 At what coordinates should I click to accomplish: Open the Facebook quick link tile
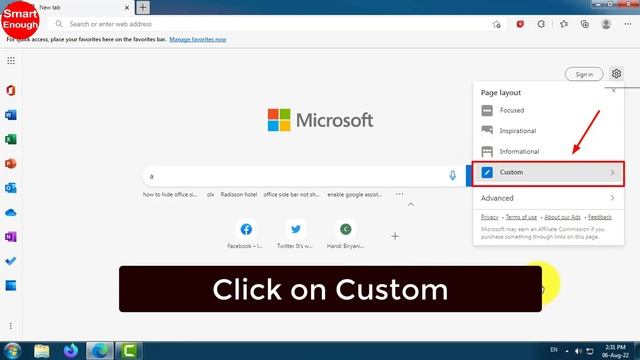pos(246,234)
